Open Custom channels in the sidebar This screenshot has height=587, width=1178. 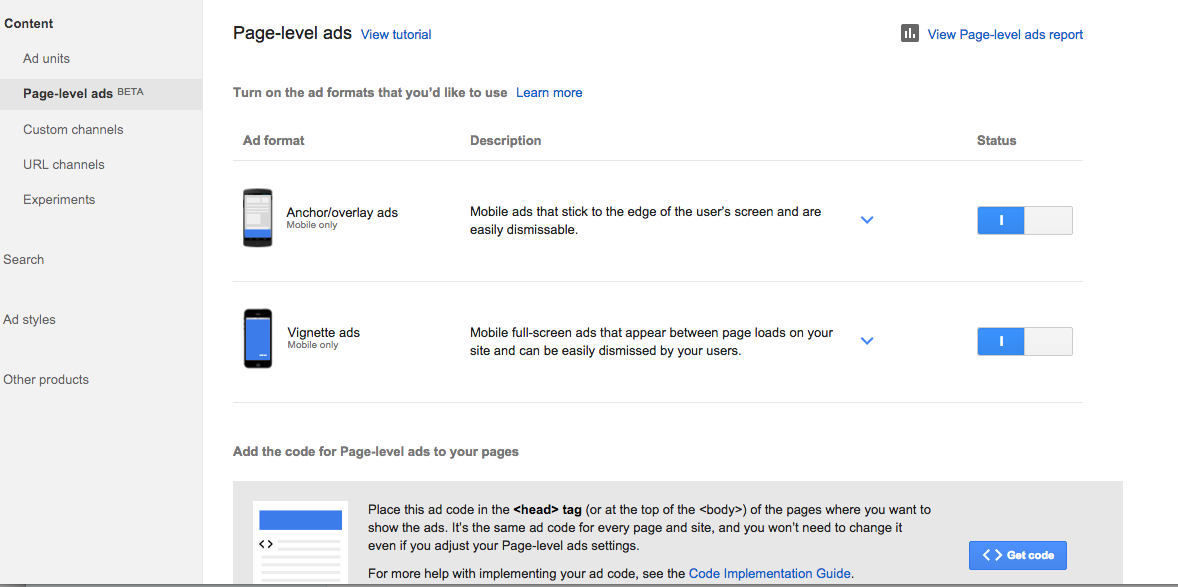point(73,129)
